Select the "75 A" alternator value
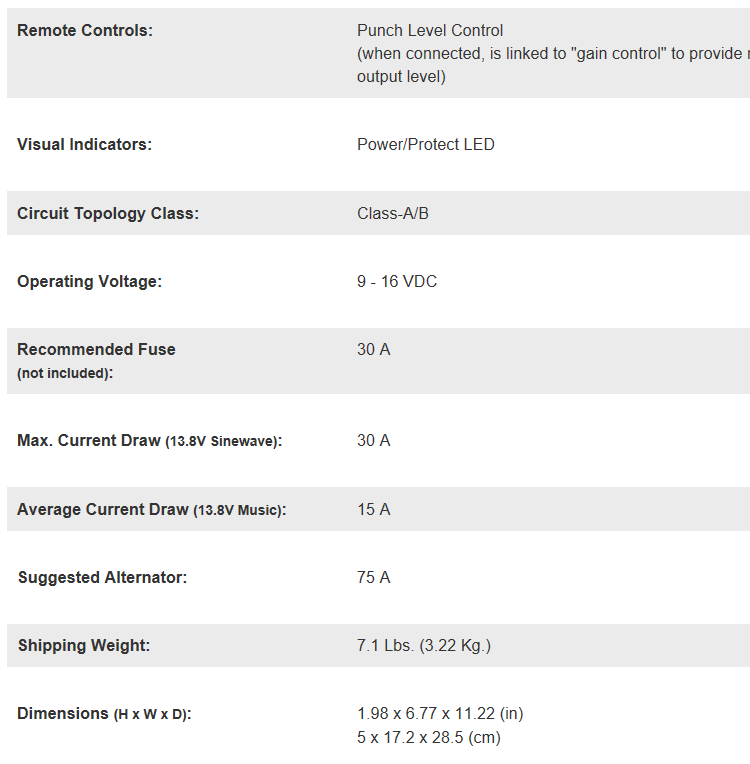Screen dimensions: 750x764 point(373,578)
